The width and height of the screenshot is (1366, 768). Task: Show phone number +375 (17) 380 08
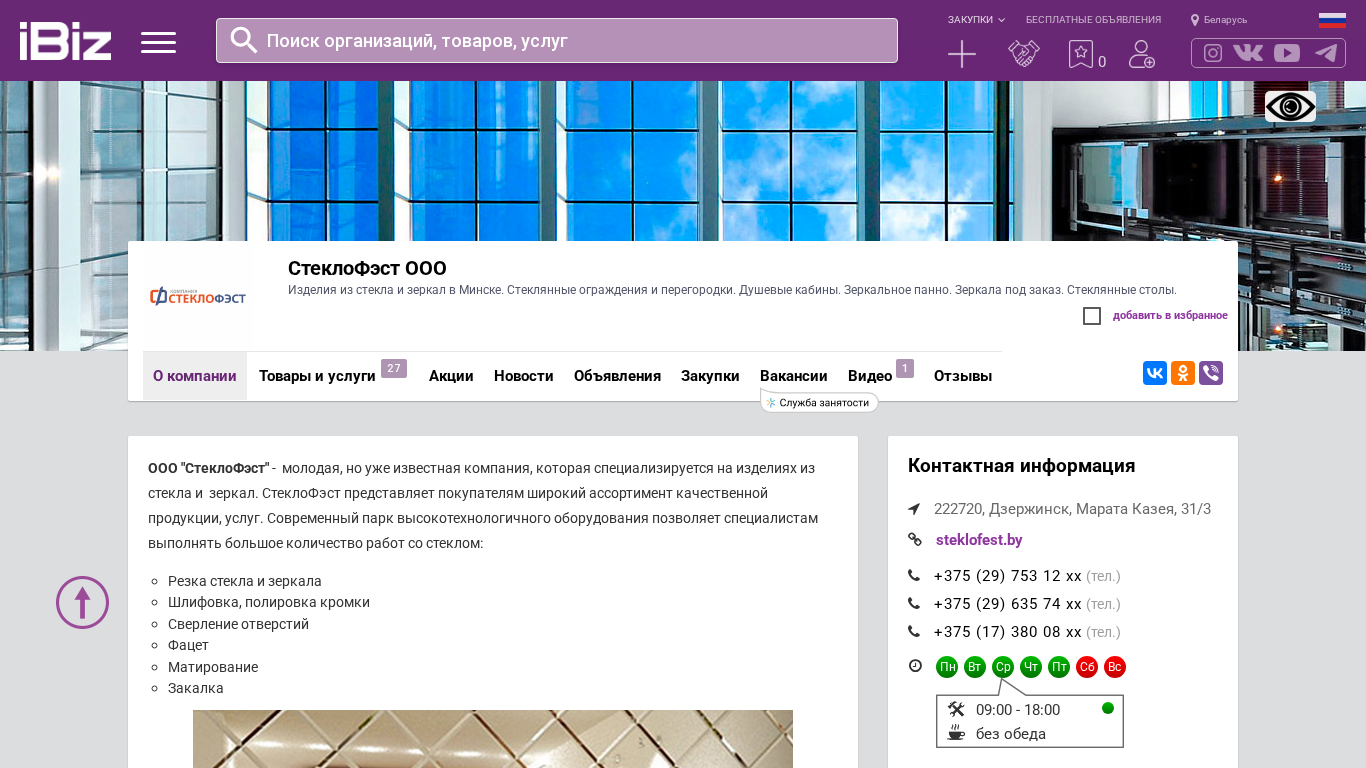click(1008, 632)
